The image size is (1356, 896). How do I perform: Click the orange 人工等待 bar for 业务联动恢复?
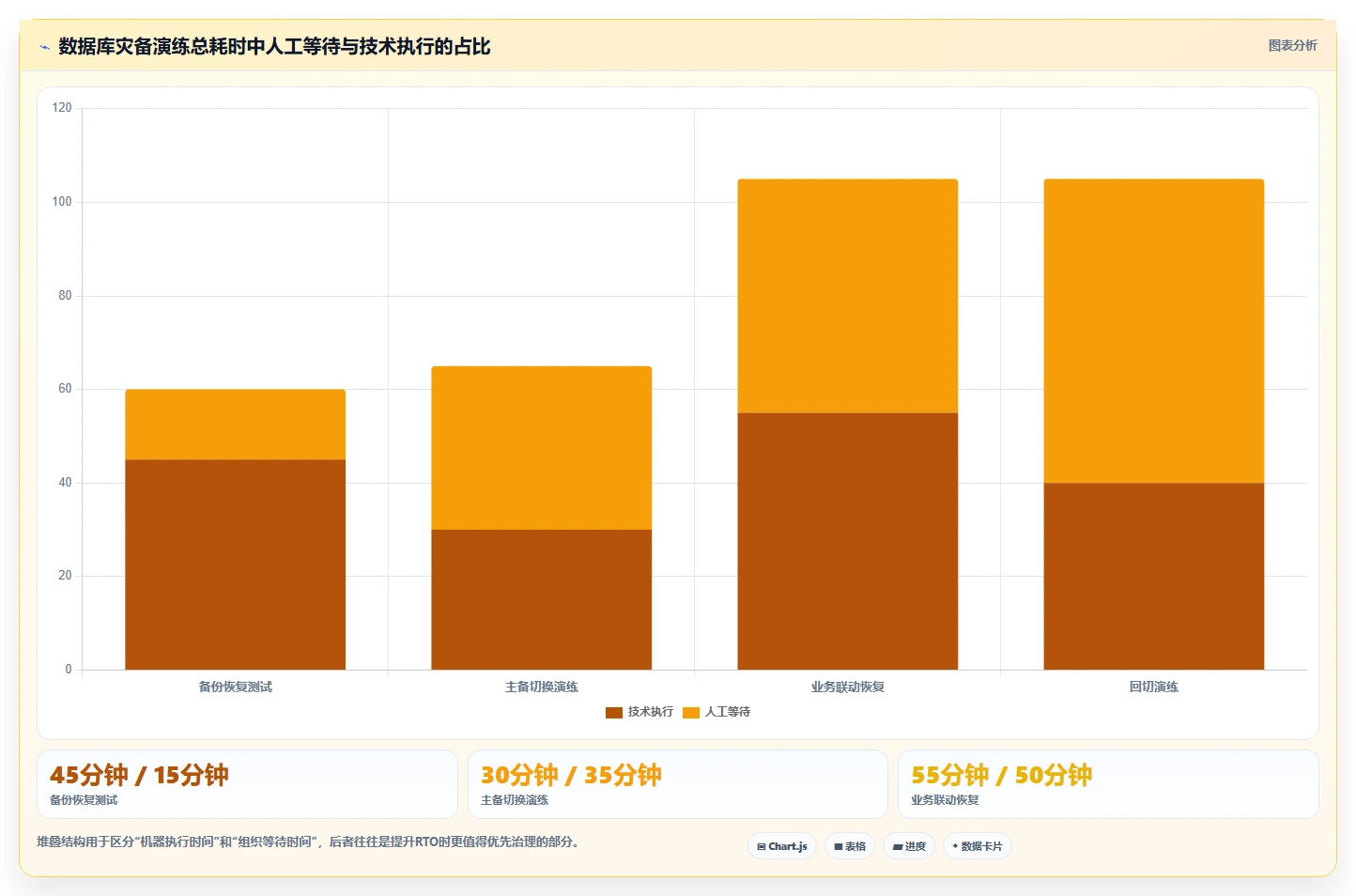pyautogui.click(x=847, y=296)
